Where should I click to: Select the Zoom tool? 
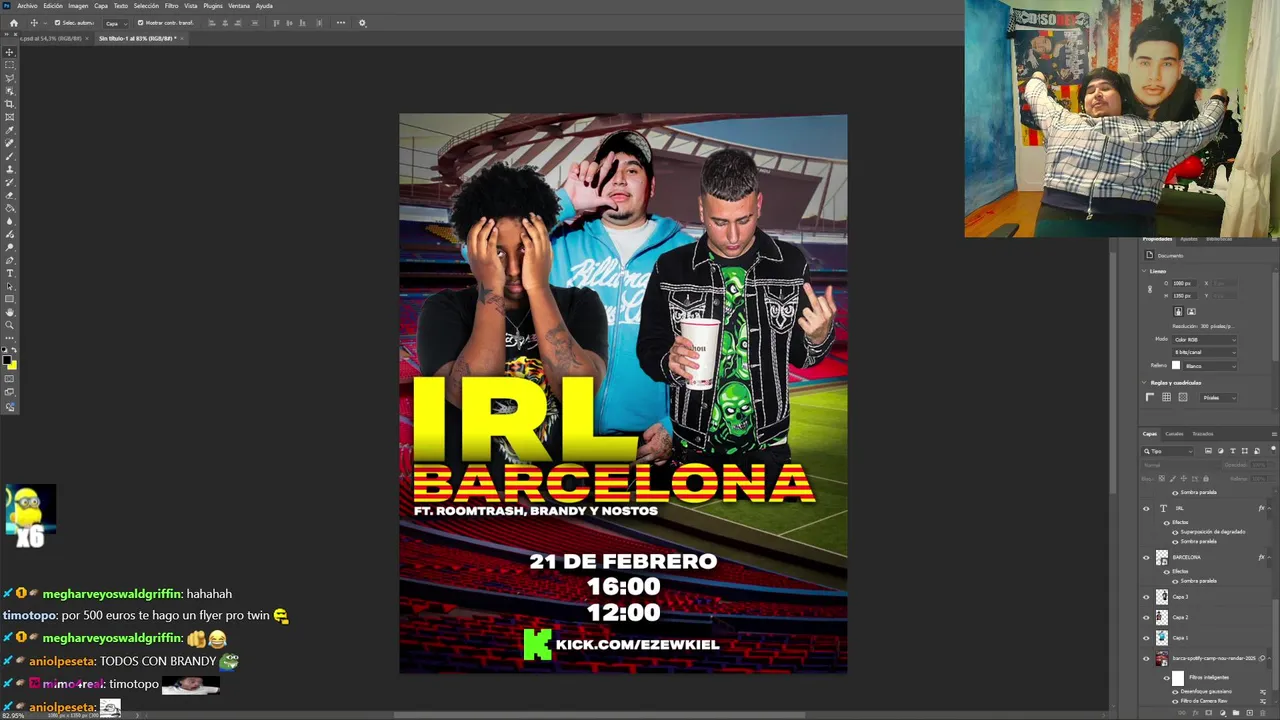coord(10,325)
